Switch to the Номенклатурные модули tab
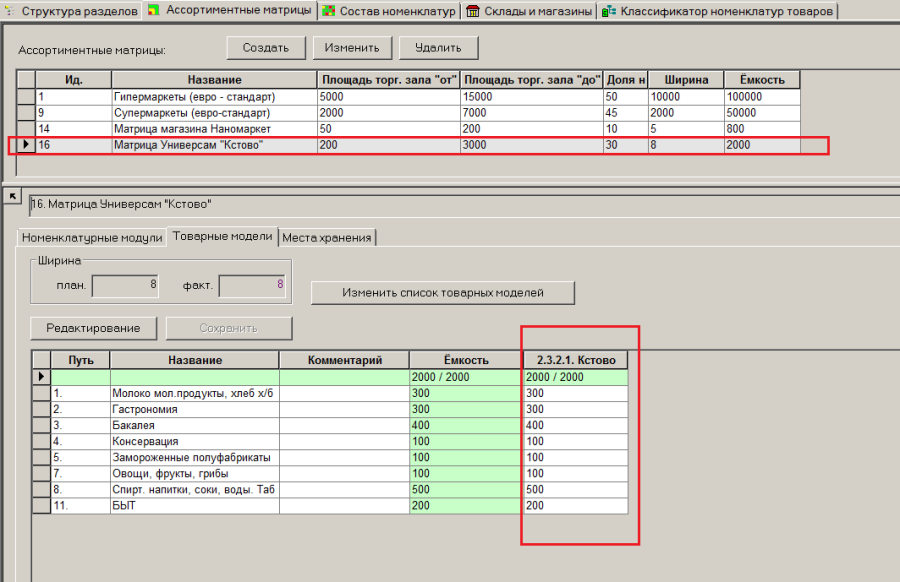Screen dimensions: 900x582 pyautogui.click(x=92, y=238)
